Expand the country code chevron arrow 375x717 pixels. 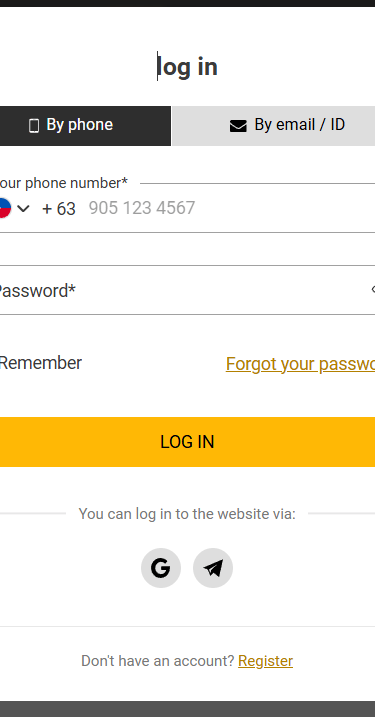coord(23,209)
